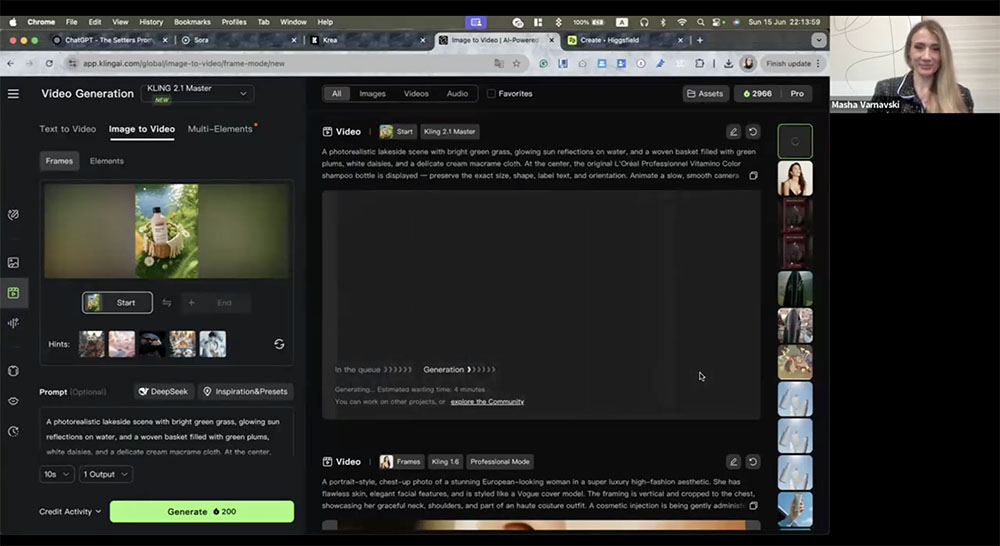Image resolution: width=1000 pixels, height=546 pixels.
Task: Switch to the Text to Video tab
Action: click(68, 129)
